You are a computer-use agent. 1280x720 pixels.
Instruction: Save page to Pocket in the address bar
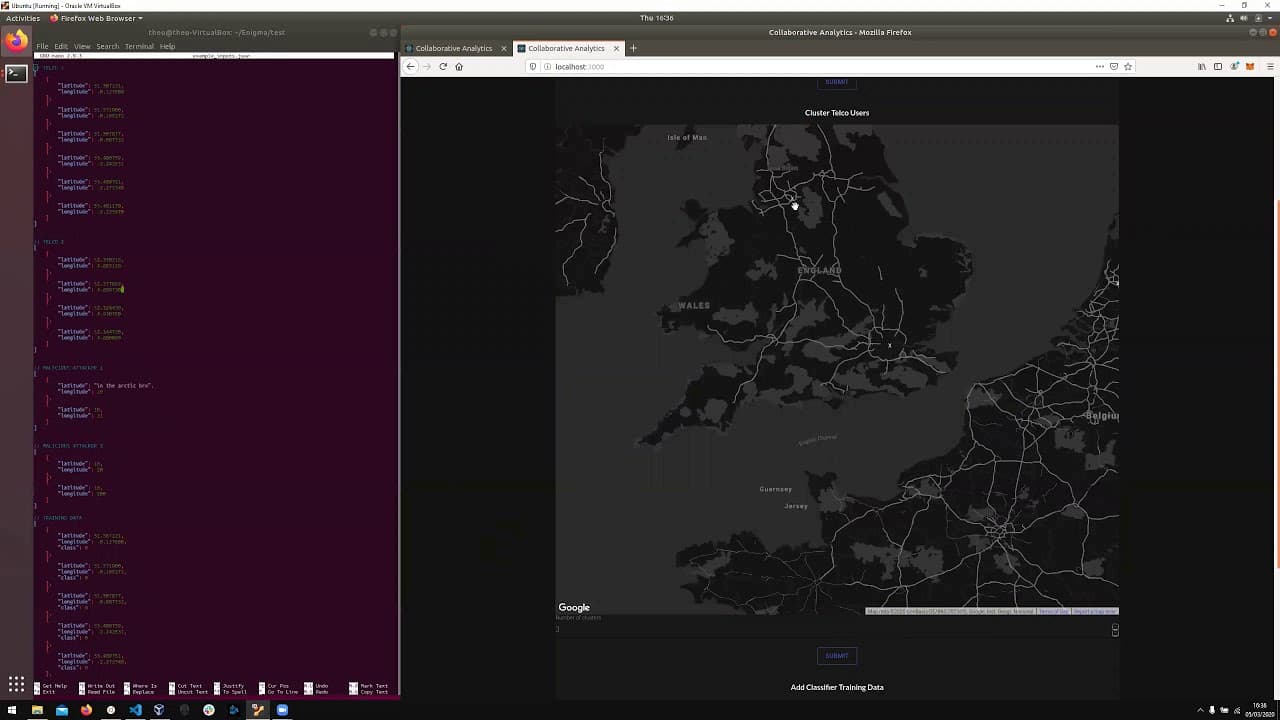[x=1114, y=67]
